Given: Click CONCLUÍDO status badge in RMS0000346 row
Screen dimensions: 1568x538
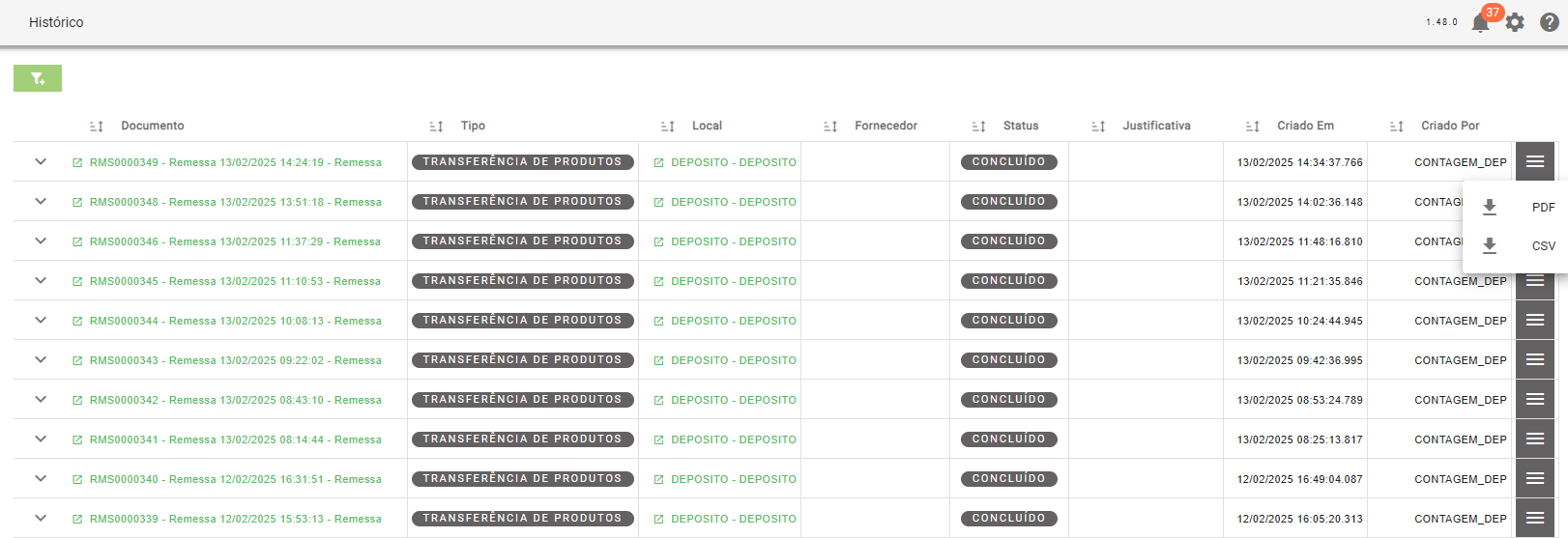Looking at the screenshot, I should (x=1008, y=241).
